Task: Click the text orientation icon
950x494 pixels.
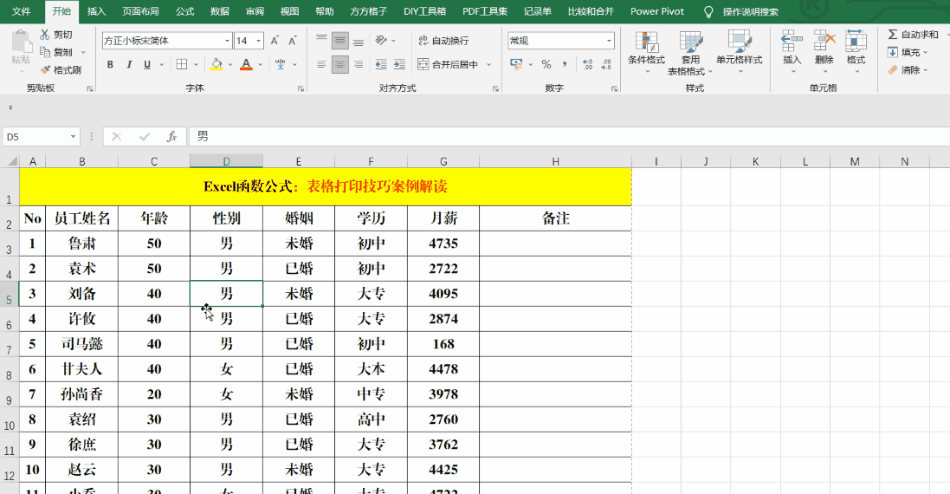Action: (381, 41)
